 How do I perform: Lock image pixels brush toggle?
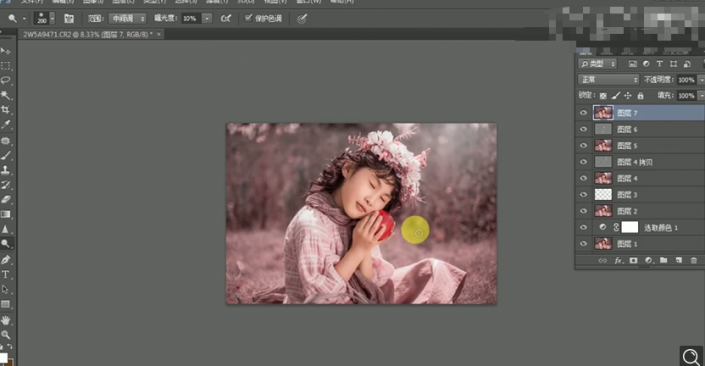click(x=616, y=95)
